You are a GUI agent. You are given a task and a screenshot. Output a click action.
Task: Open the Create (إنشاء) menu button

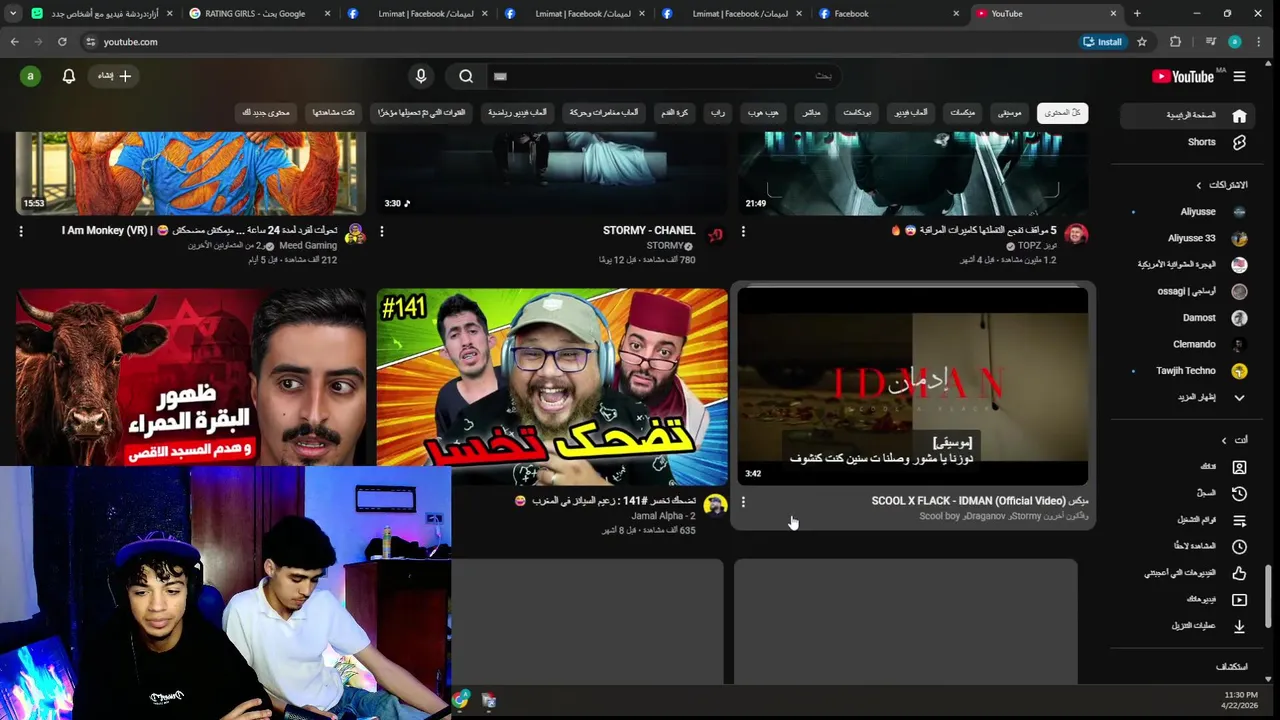[114, 76]
